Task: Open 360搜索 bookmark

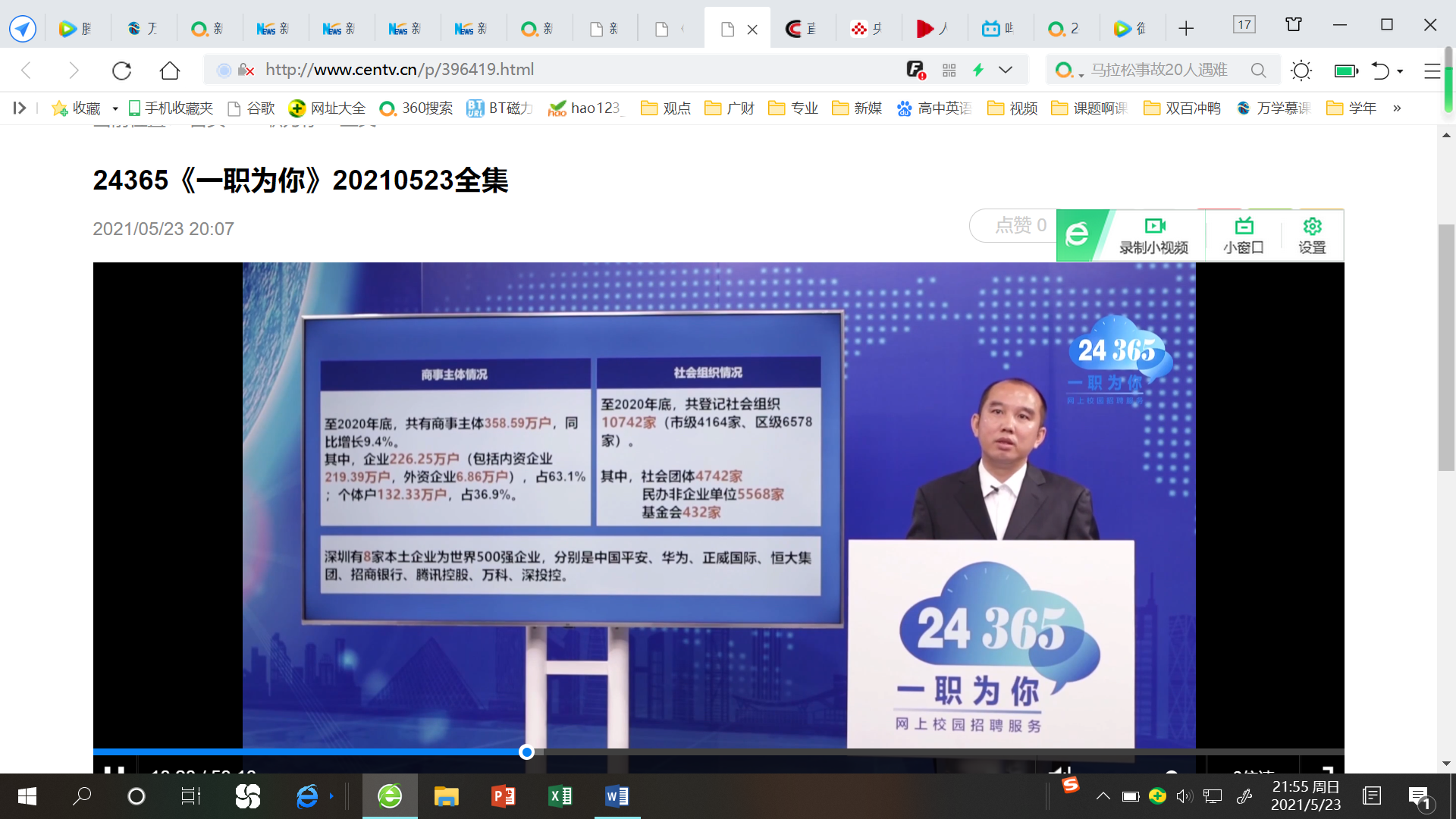Action: tap(416, 108)
